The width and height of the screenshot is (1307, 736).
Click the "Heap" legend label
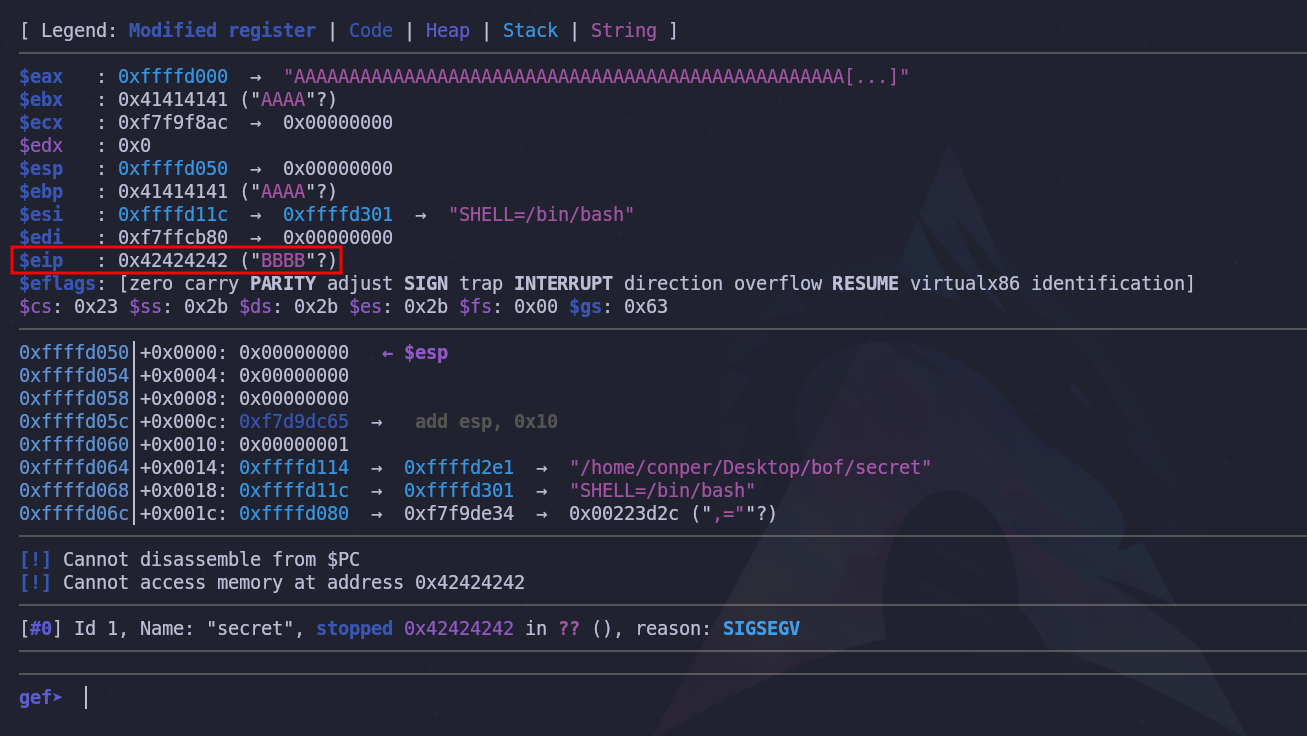447,30
